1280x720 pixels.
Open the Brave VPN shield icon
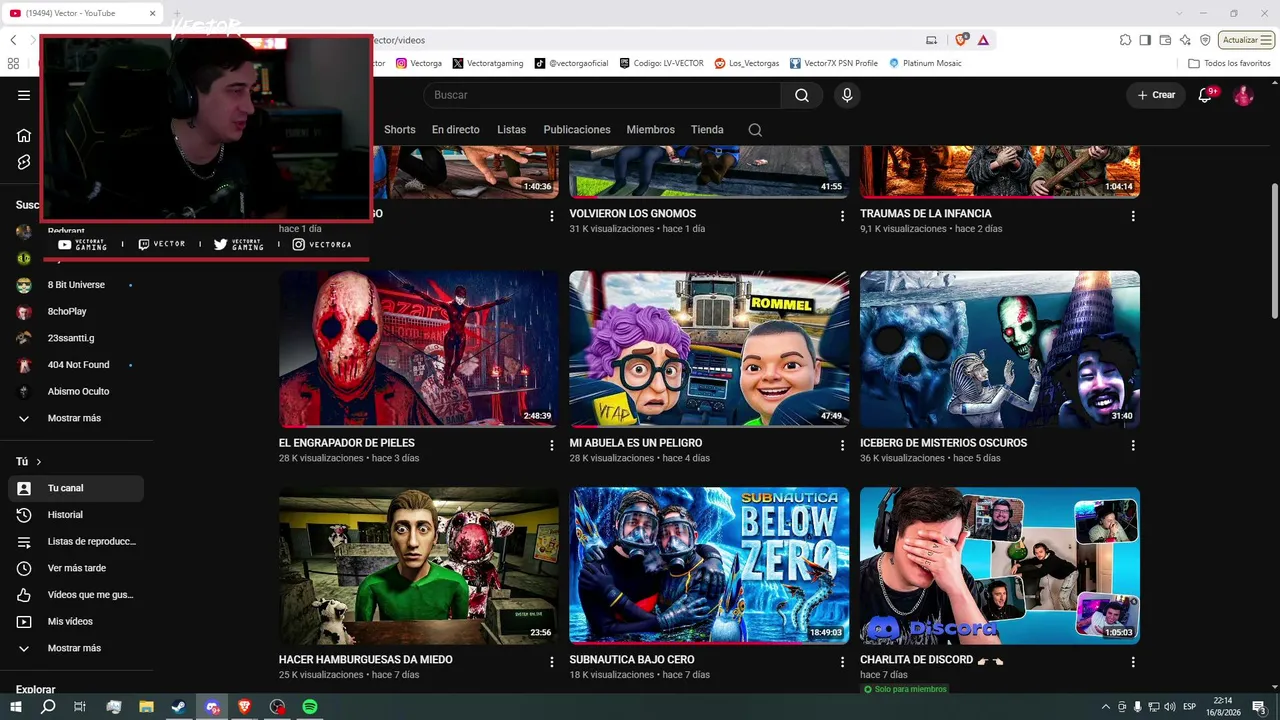point(1205,40)
